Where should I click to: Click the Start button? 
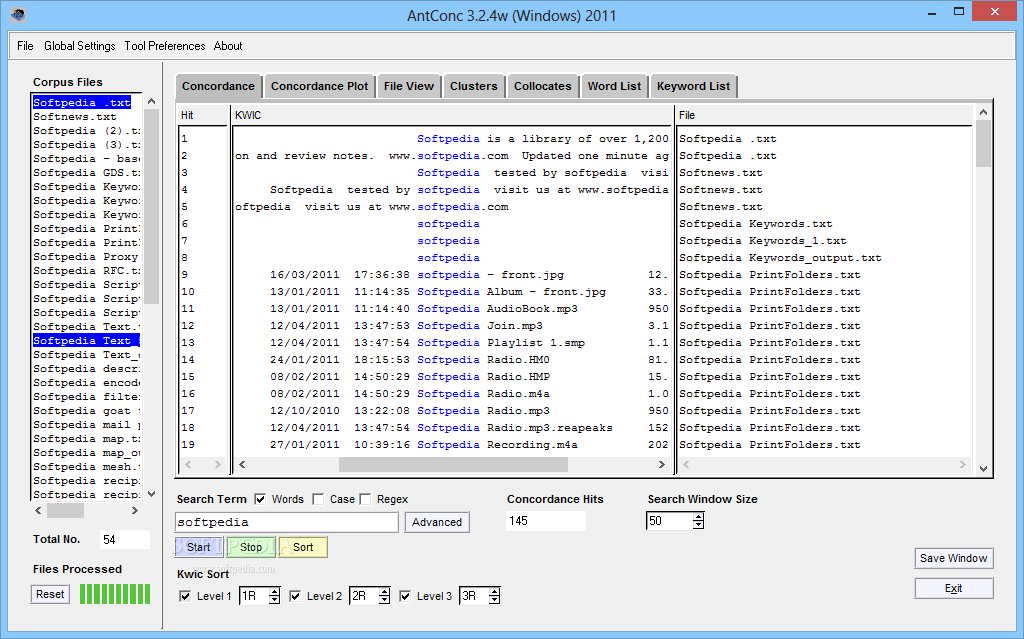point(199,547)
